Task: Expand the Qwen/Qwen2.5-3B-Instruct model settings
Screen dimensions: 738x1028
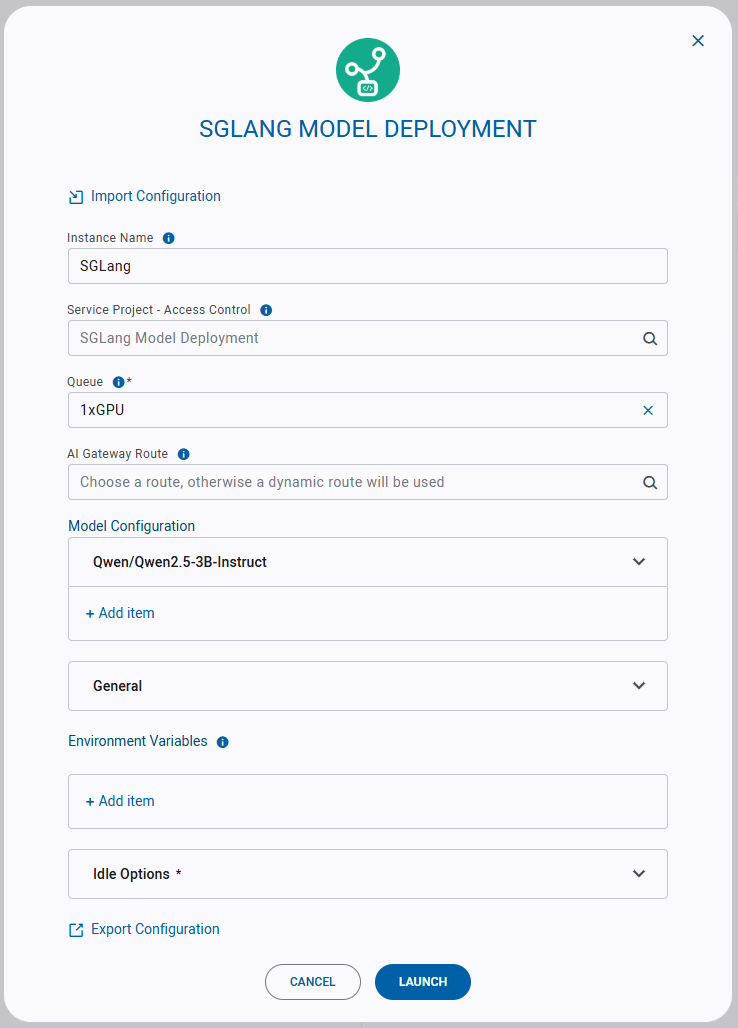Action: click(639, 561)
